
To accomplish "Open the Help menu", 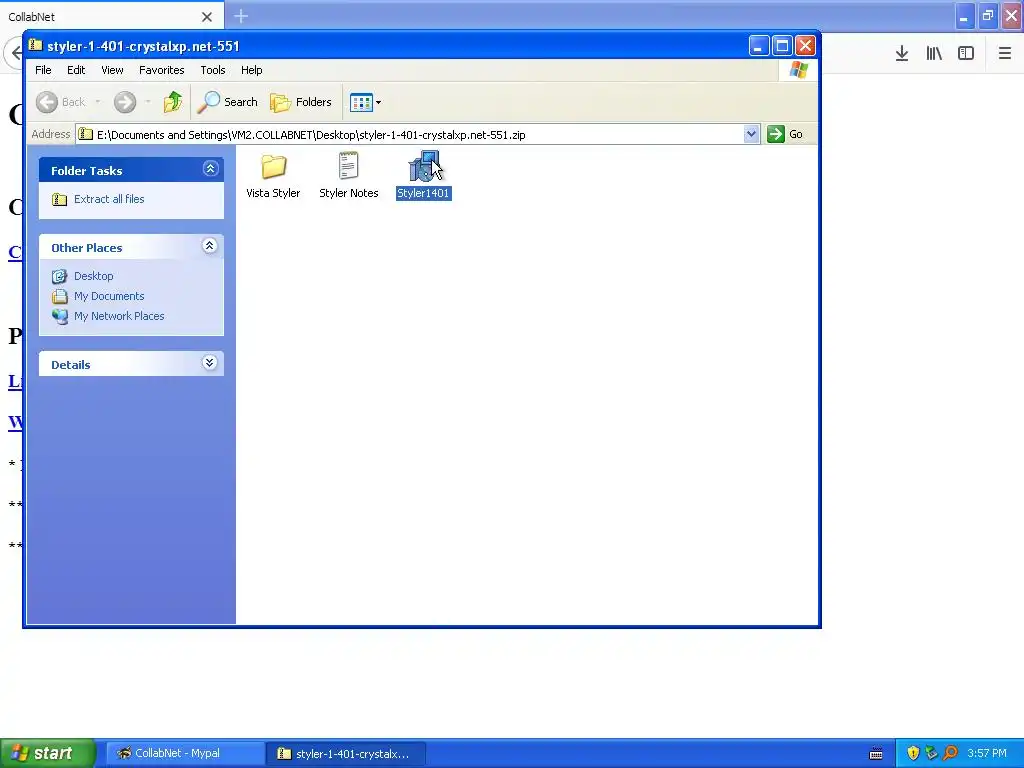I will tap(251, 70).
